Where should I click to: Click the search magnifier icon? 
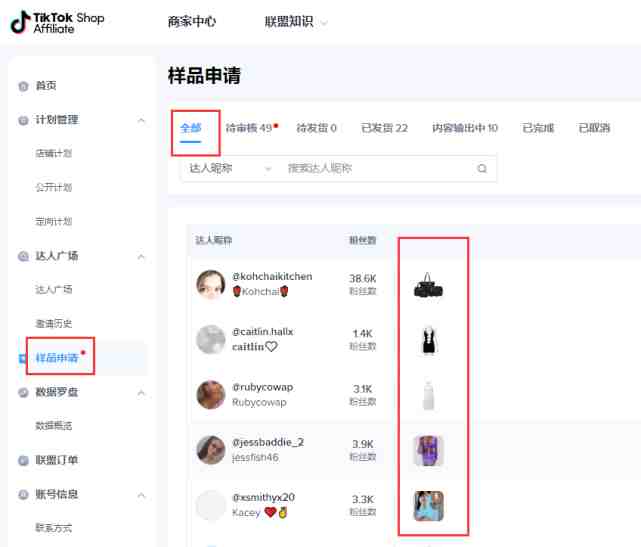pyautogui.click(x=482, y=168)
